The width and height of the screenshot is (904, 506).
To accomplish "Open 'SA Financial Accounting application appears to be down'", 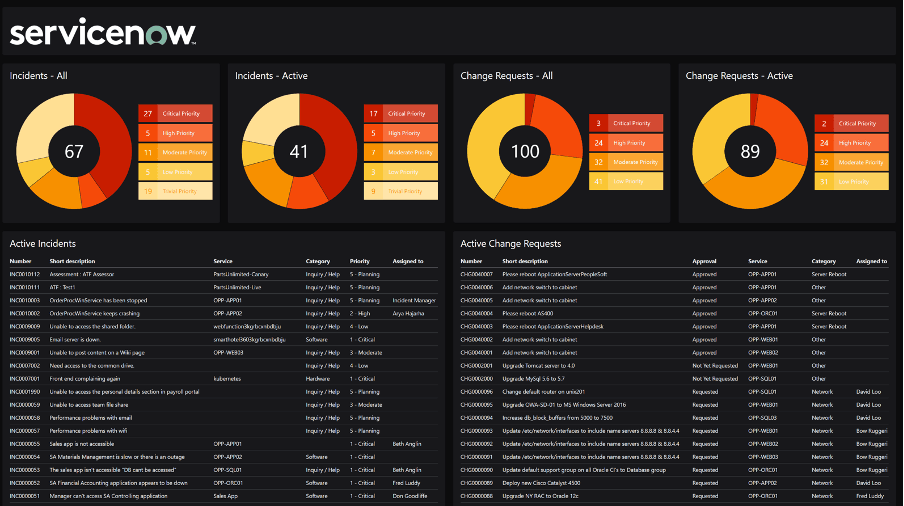I will 118,483.
